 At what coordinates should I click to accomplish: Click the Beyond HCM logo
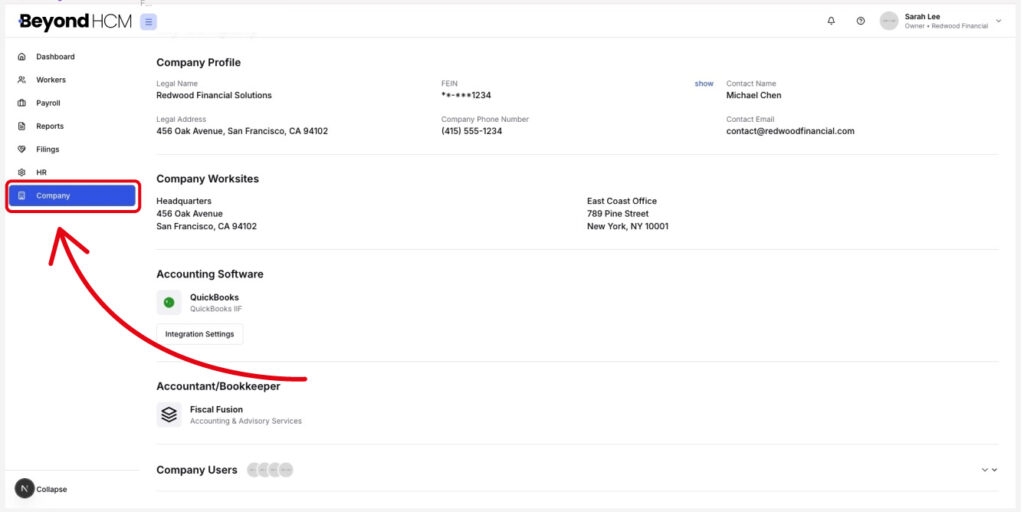tap(75, 22)
